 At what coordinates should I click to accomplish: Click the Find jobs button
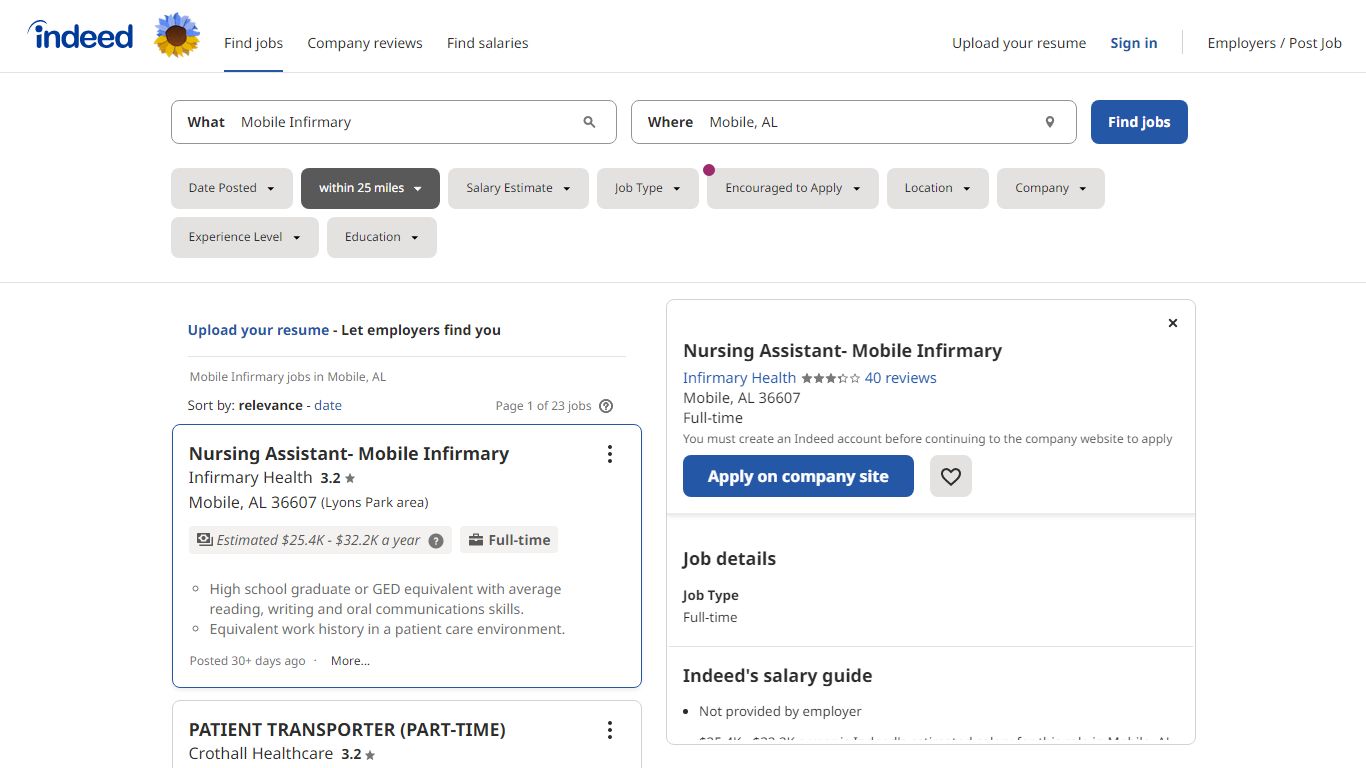click(x=1139, y=122)
